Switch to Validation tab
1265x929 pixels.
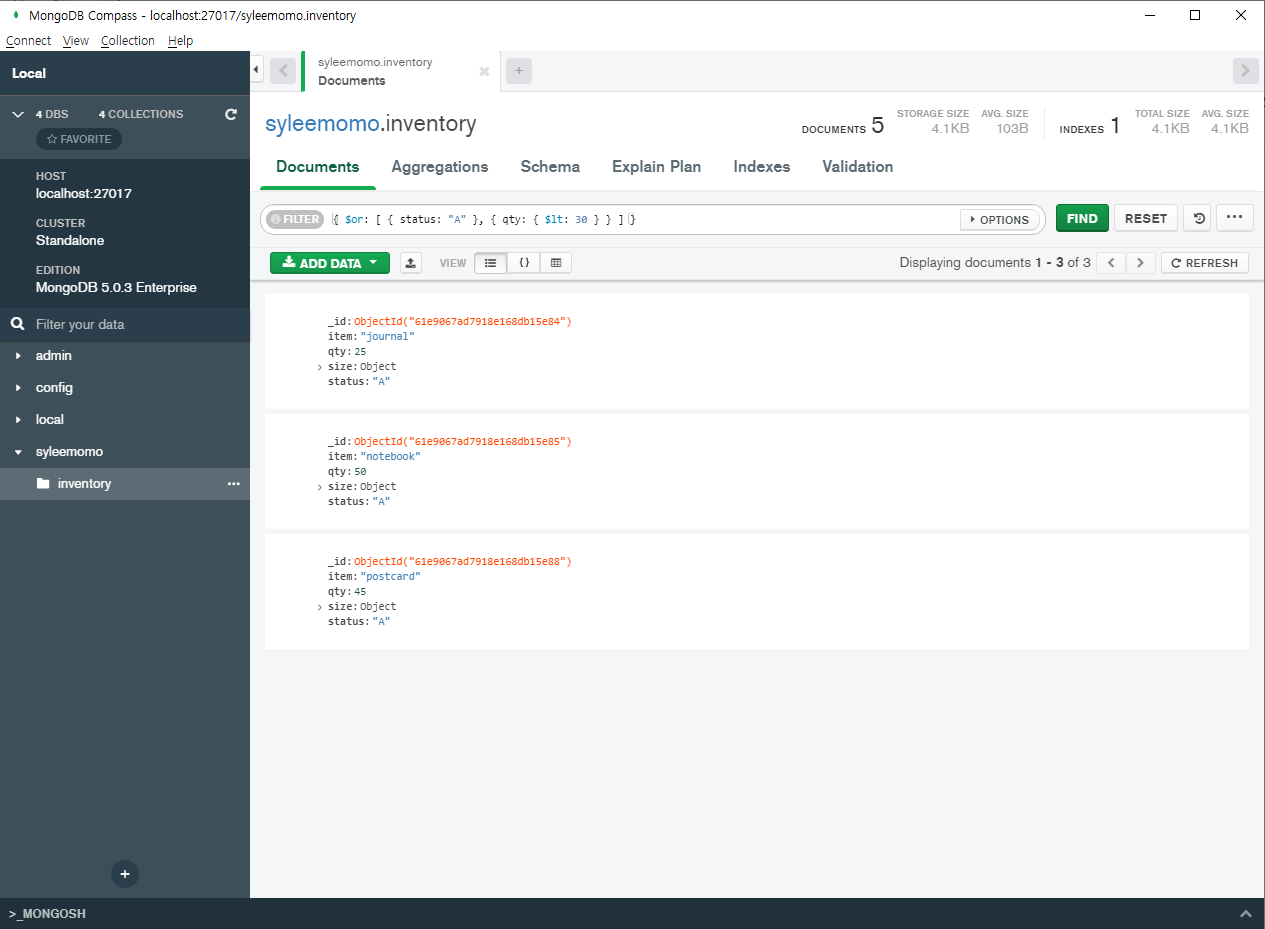[858, 167]
